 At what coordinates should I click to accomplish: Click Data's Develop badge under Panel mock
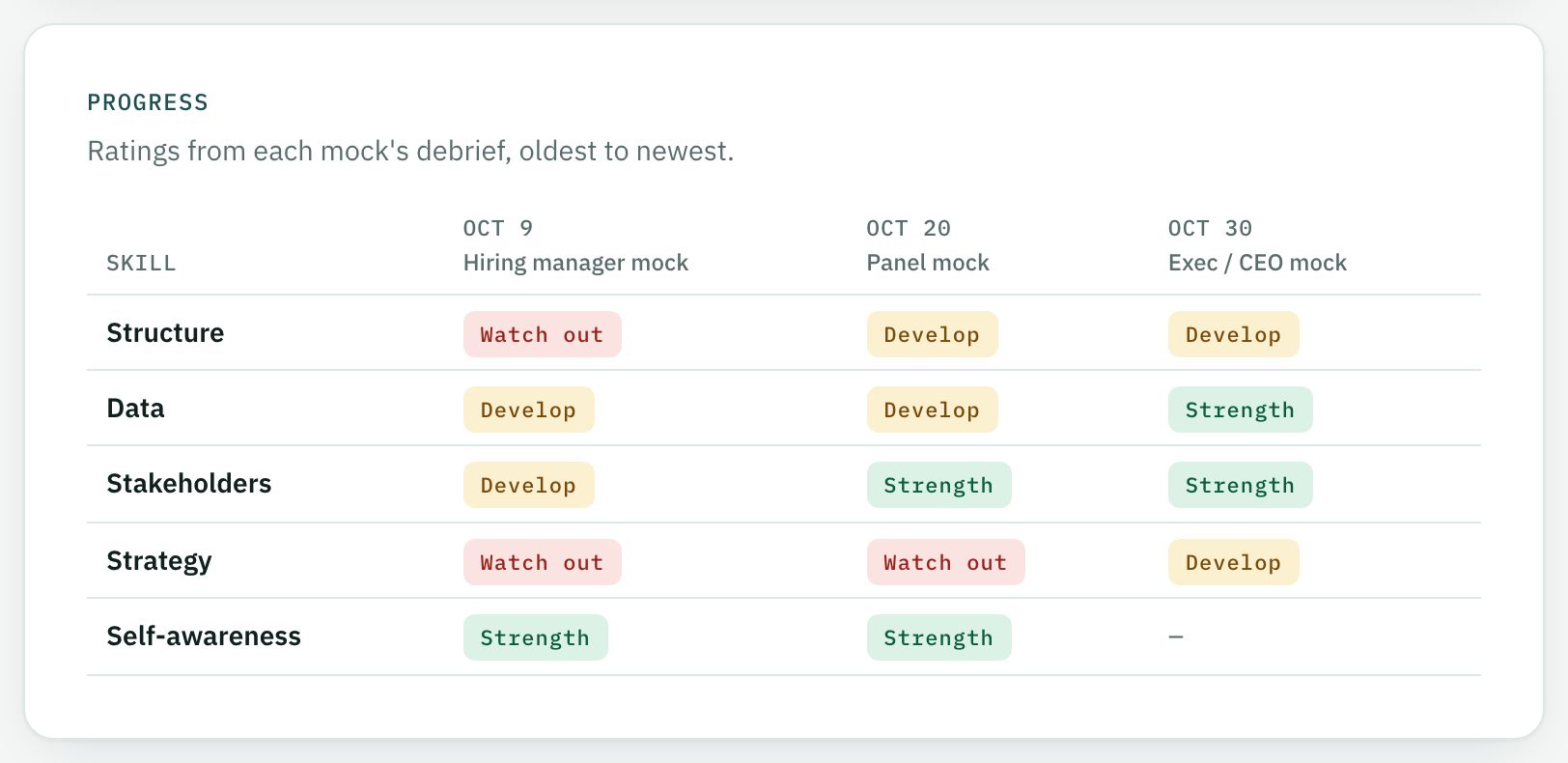[x=933, y=410]
